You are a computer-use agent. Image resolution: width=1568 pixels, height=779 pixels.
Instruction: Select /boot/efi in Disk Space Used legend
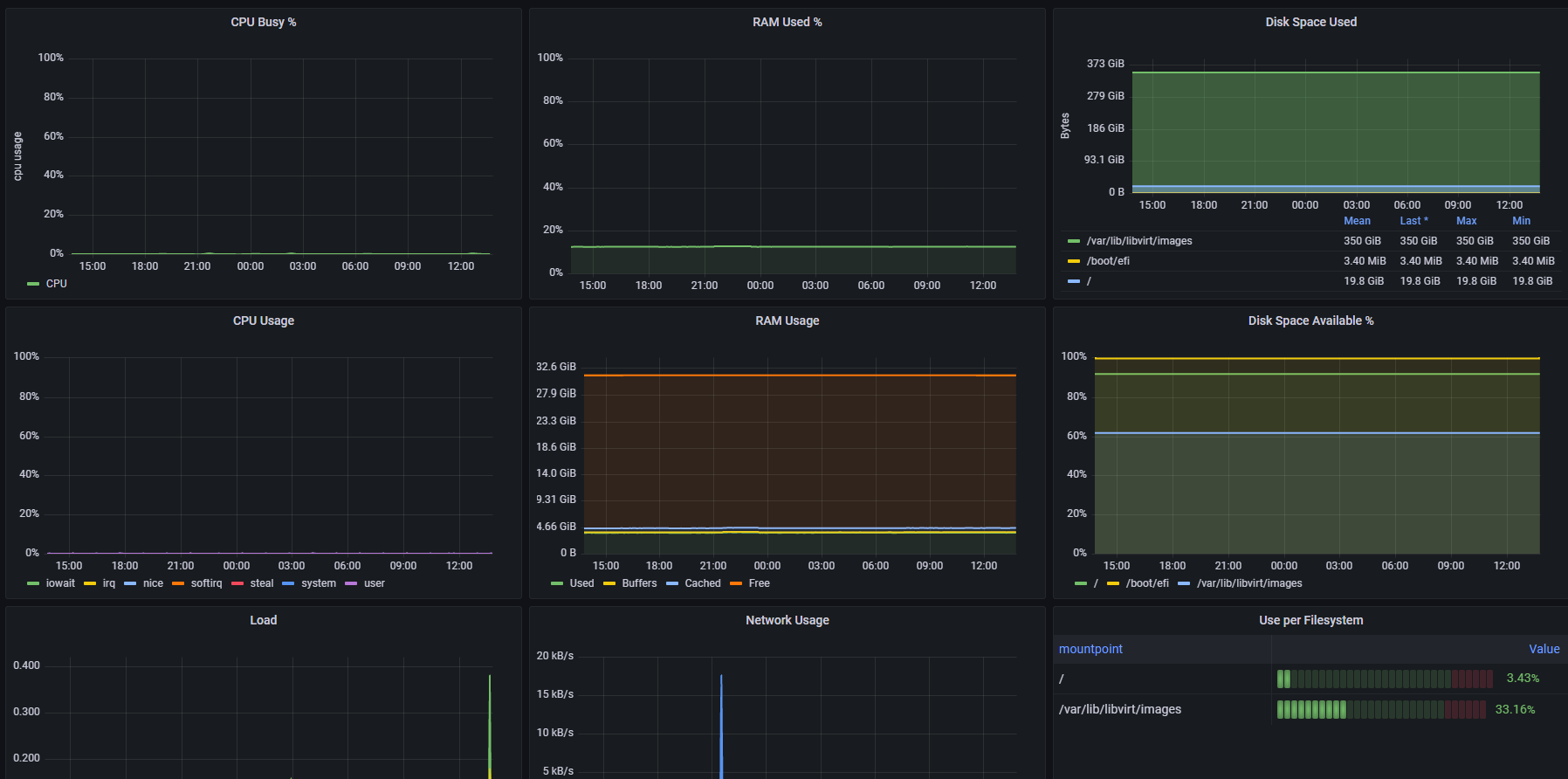pyautogui.click(x=1107, y=261)
